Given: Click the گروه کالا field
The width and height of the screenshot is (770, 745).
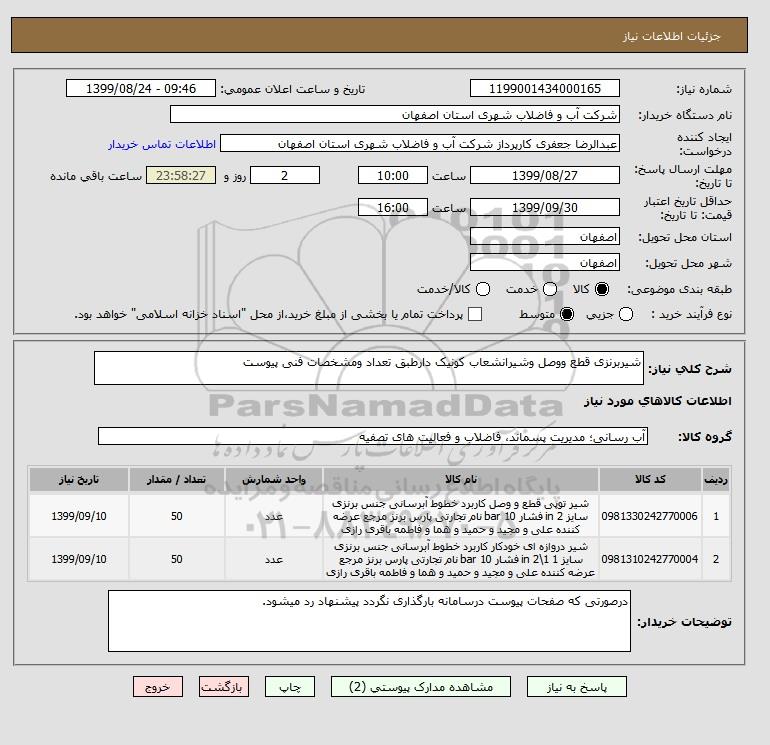Looking at the screenshot, I should 373,436.
